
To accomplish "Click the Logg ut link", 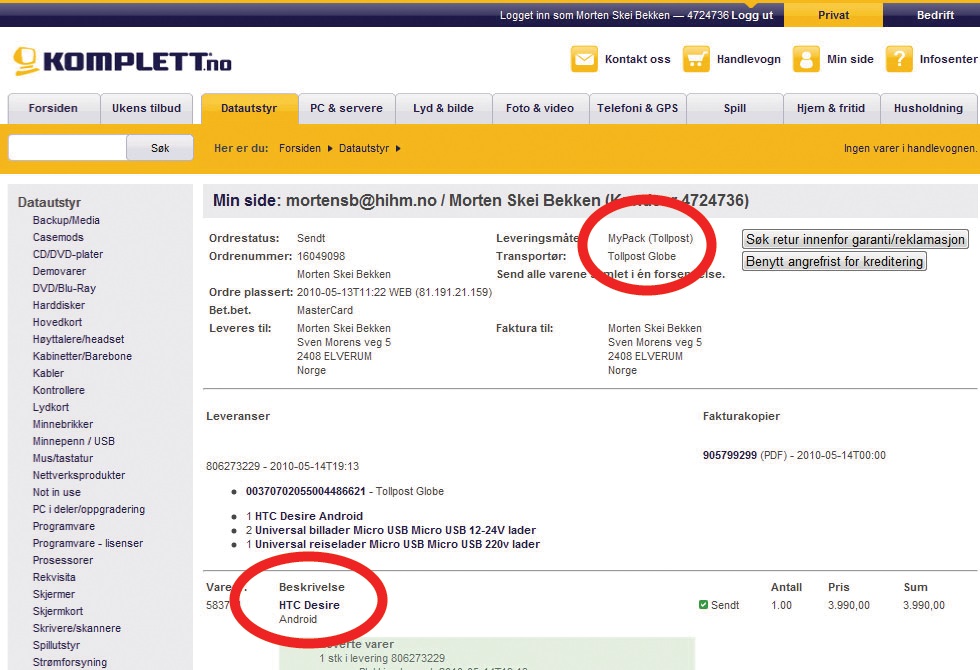I will tap(752, 15).
